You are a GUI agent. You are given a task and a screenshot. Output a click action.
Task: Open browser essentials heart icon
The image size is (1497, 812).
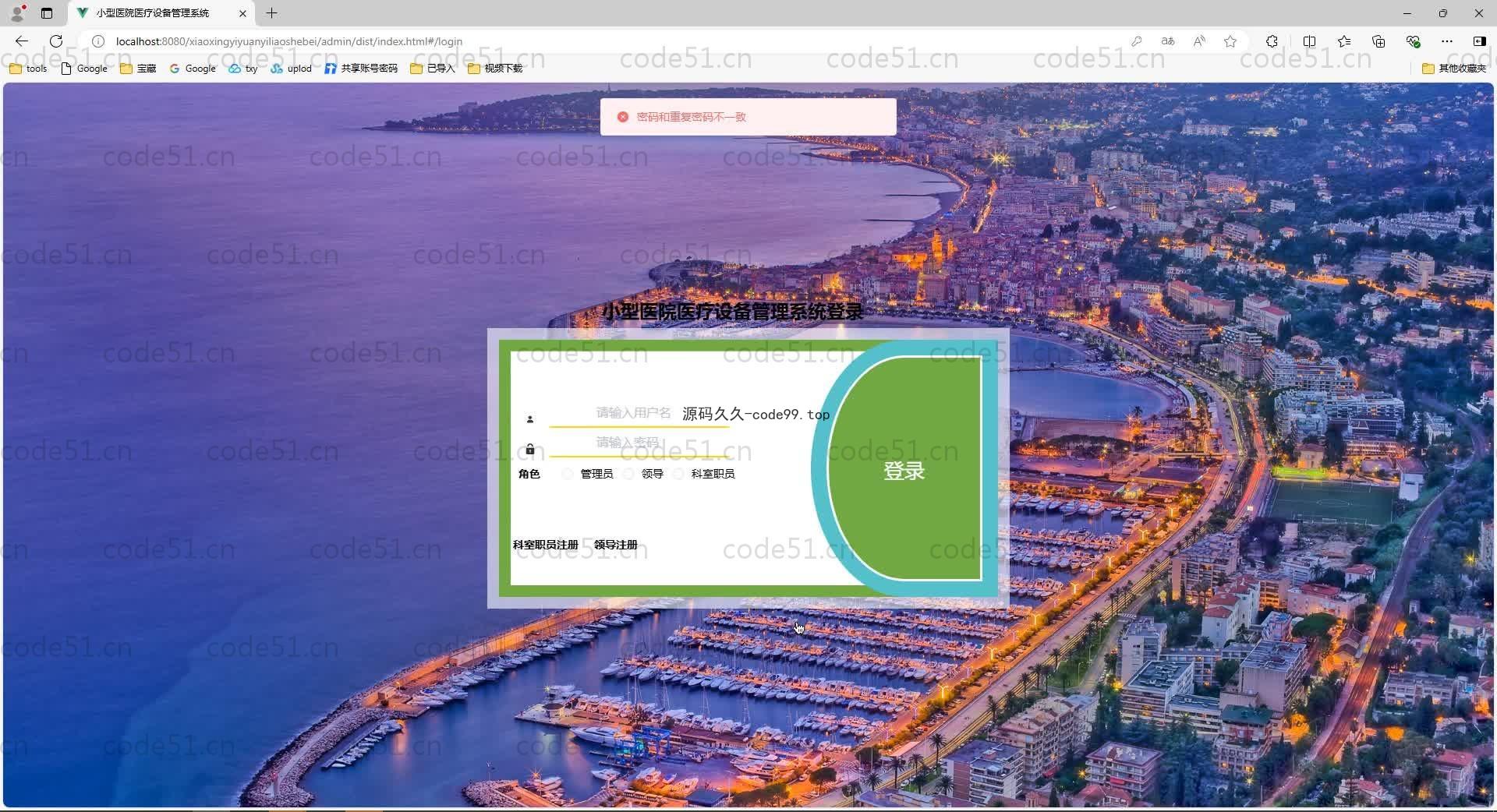[1413, 41]
